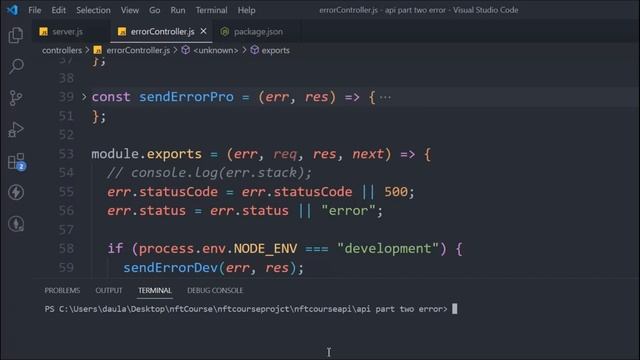
Task: Open the Problems panel tab
Action: 62,290
